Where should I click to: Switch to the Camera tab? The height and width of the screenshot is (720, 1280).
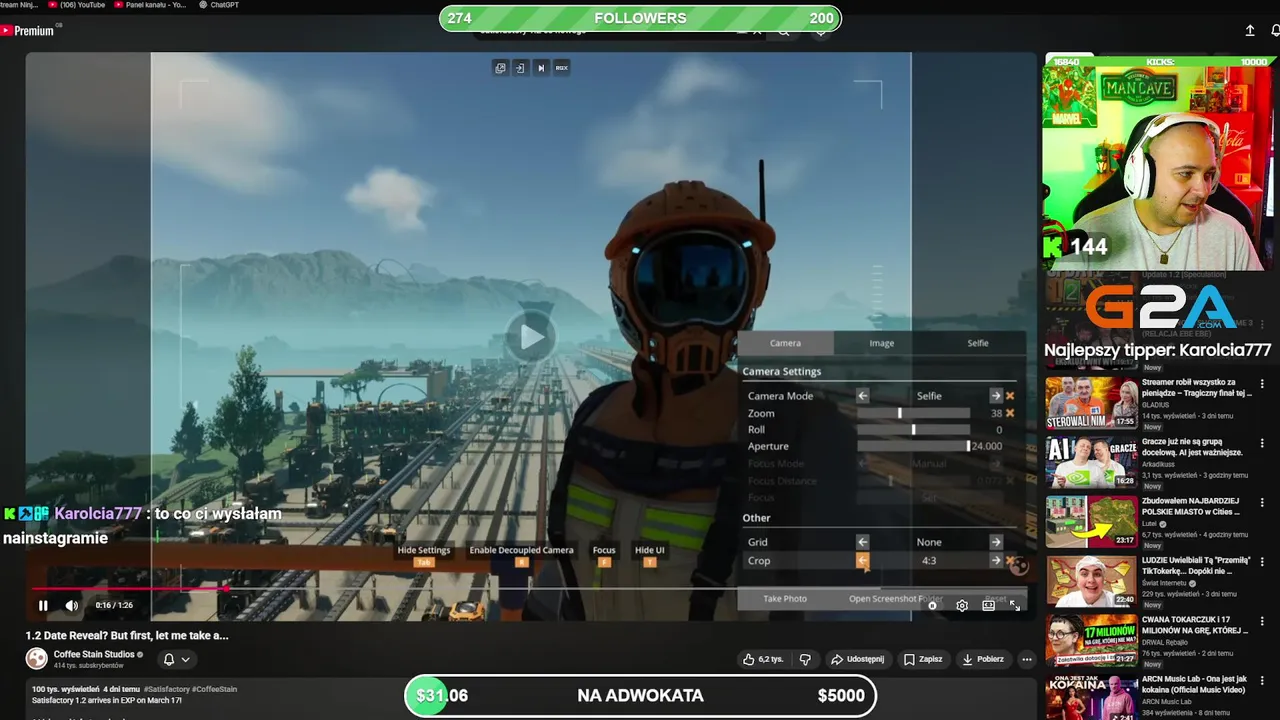(x=785, y=343)
